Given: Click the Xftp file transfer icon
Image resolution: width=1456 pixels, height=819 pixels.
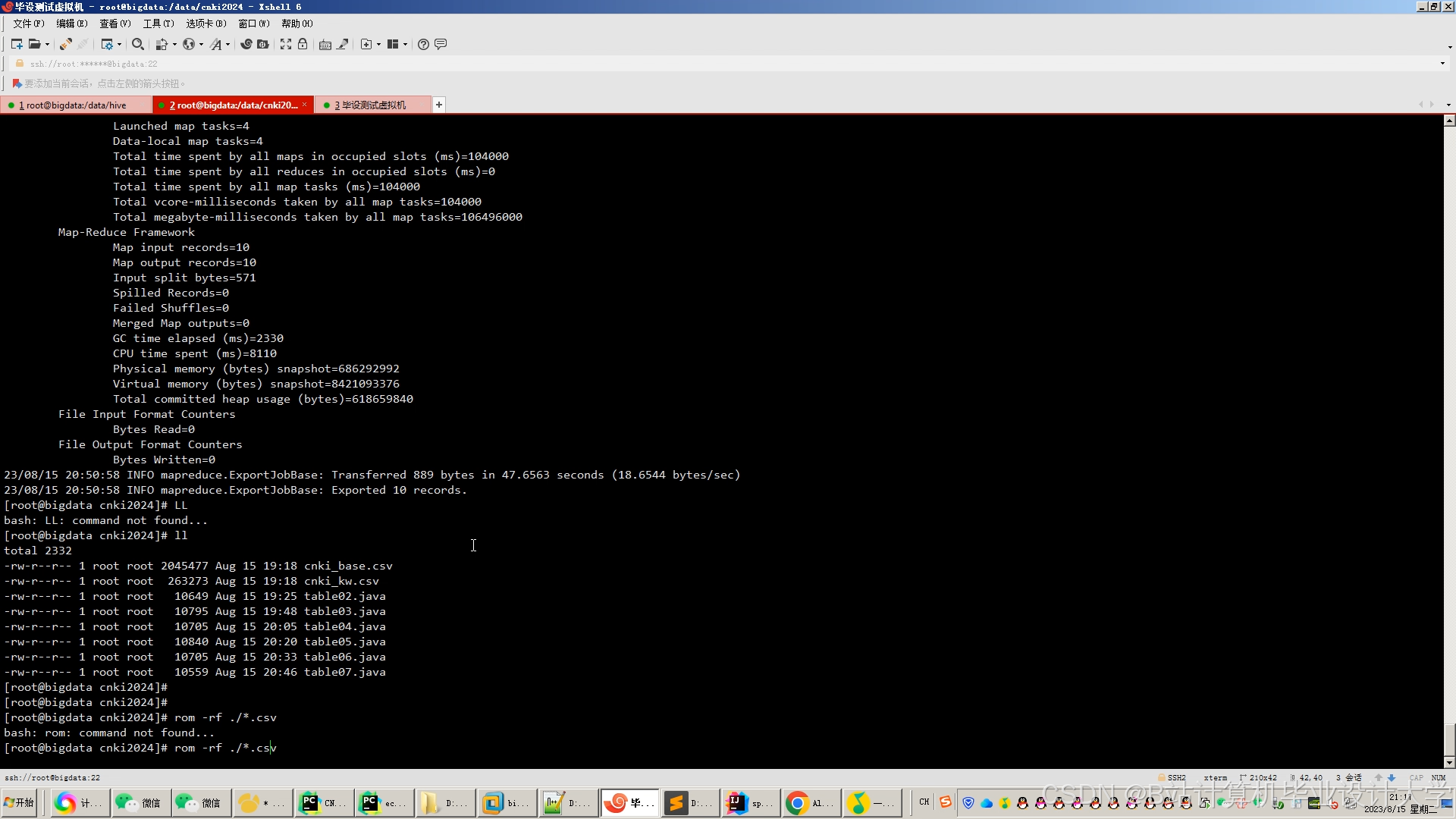Looking at the screenshot, I should point(262,44).
